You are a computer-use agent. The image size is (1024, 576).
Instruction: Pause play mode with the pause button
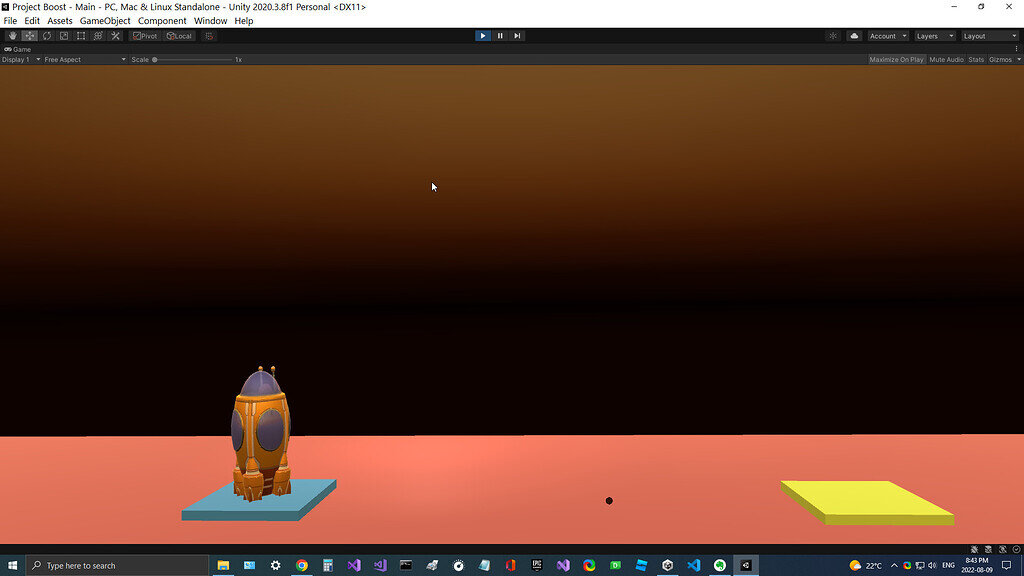point(500,35)
